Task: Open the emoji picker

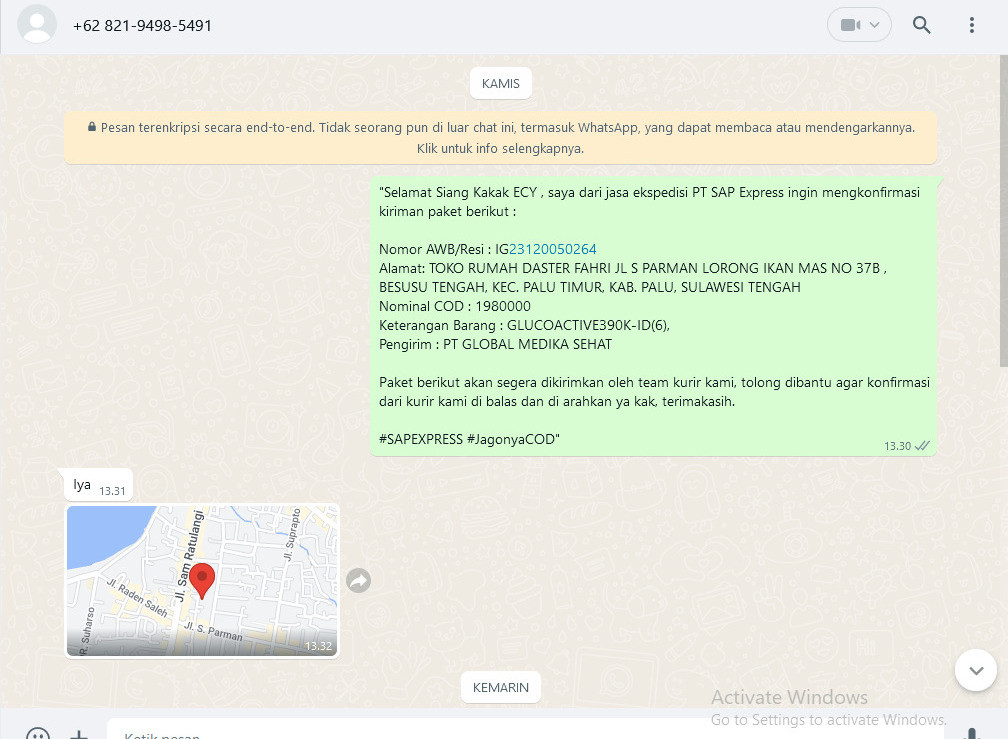Action: [37, 733]
